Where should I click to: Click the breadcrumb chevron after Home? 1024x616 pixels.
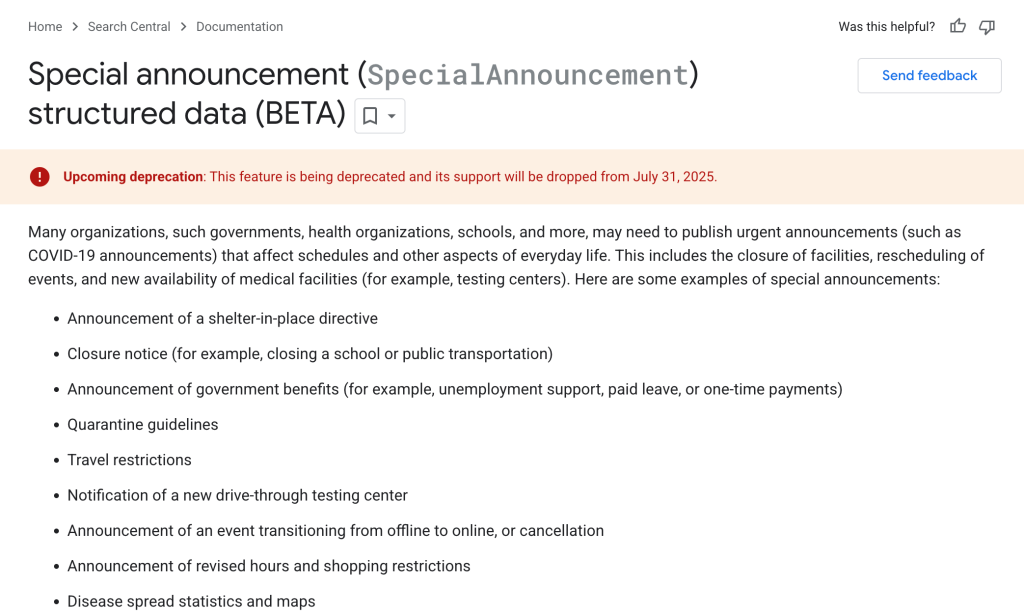point(72,26)
